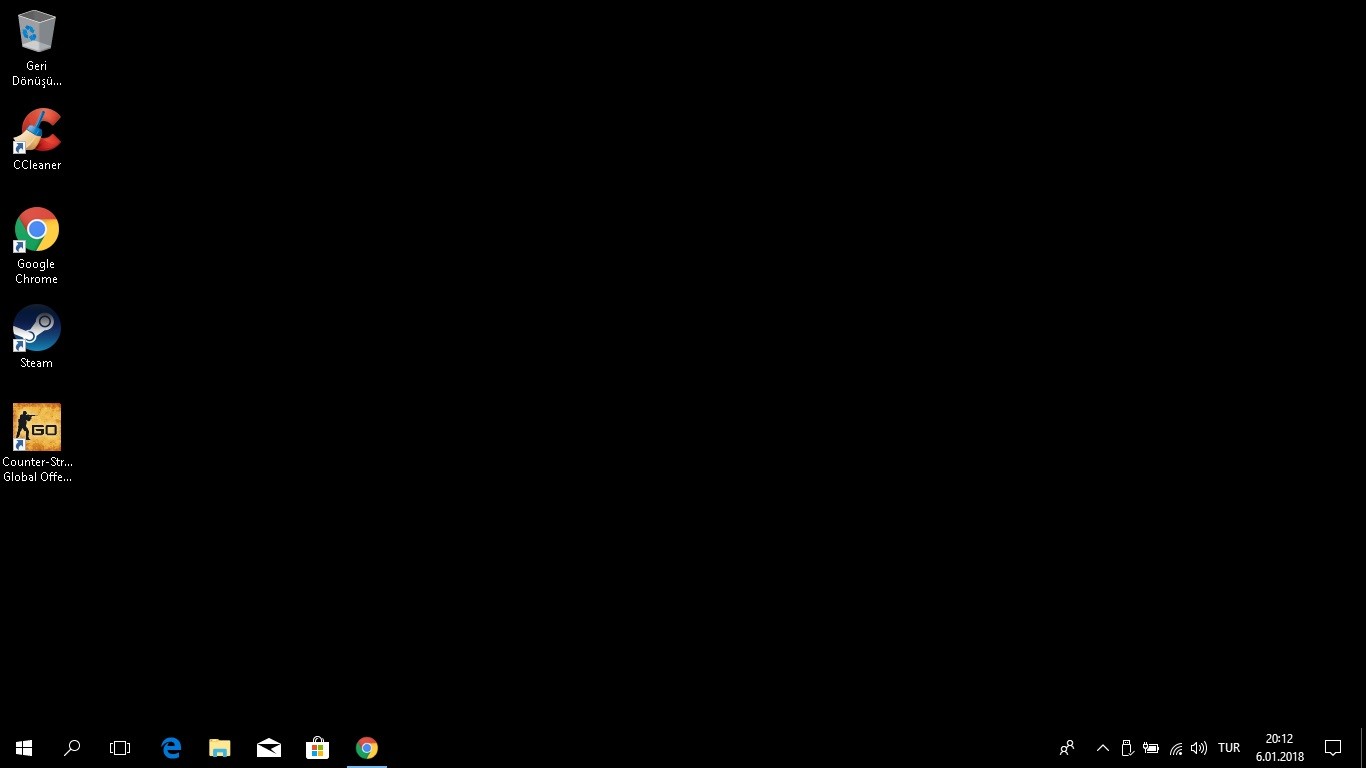Image resolution: width=1366 pixels, height=768 pixels.
Task: Click the TUR input language indicator
Action: (x=1229, y=748)
